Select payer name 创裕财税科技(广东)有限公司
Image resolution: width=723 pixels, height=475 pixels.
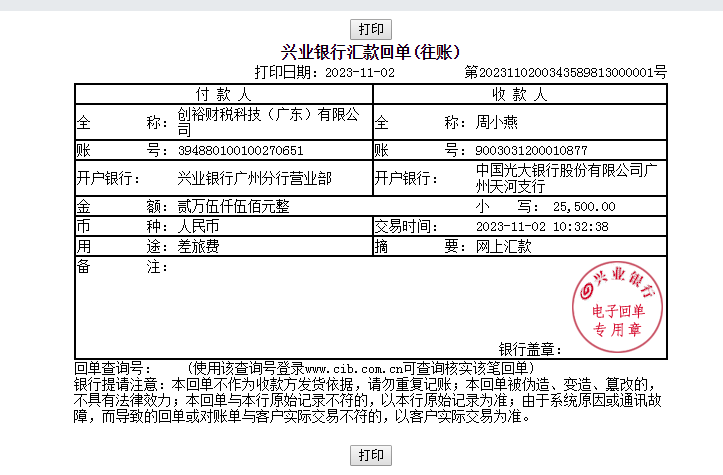(268, 122)
